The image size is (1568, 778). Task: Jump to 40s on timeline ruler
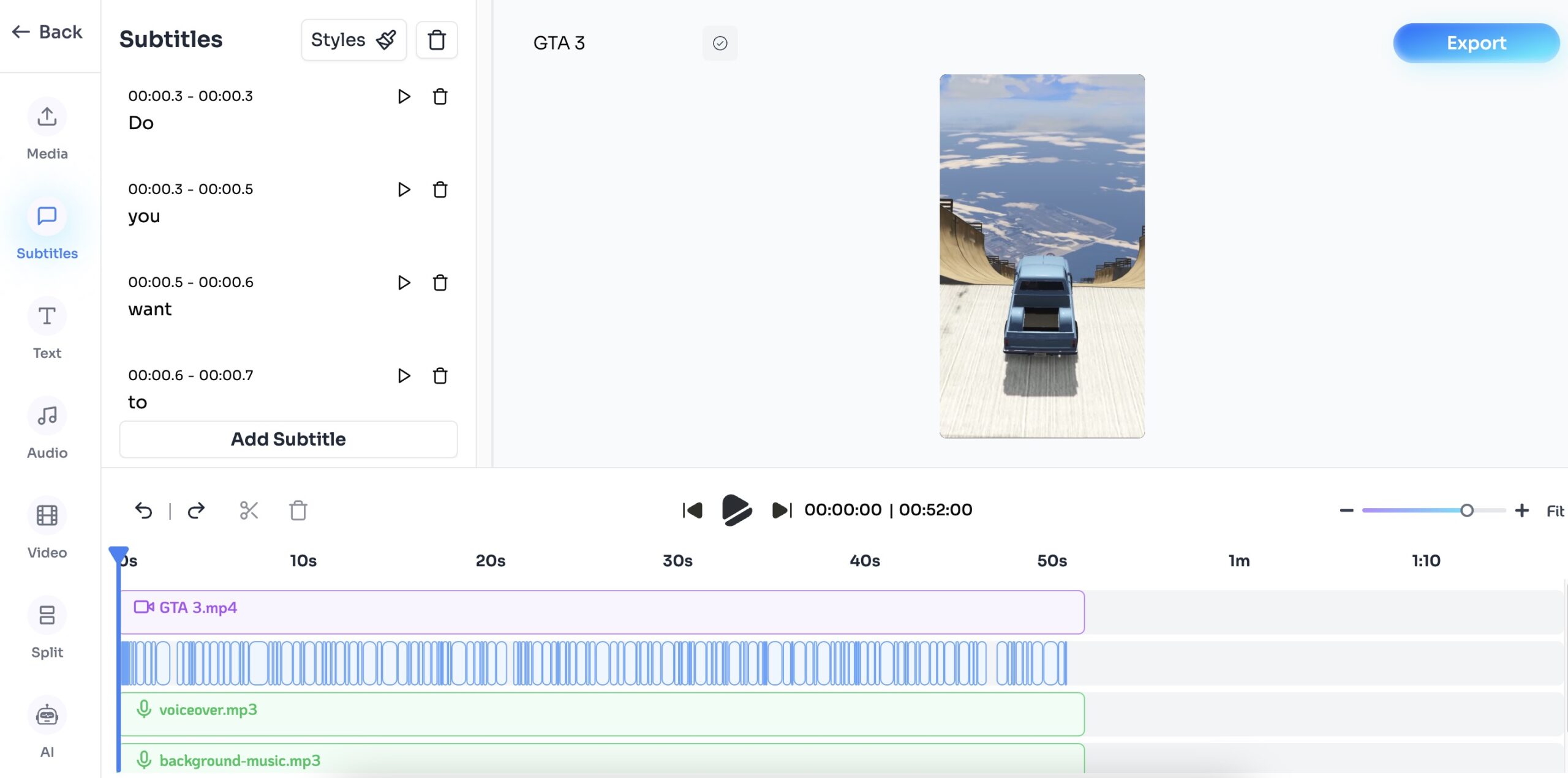[x=865, y=561]
